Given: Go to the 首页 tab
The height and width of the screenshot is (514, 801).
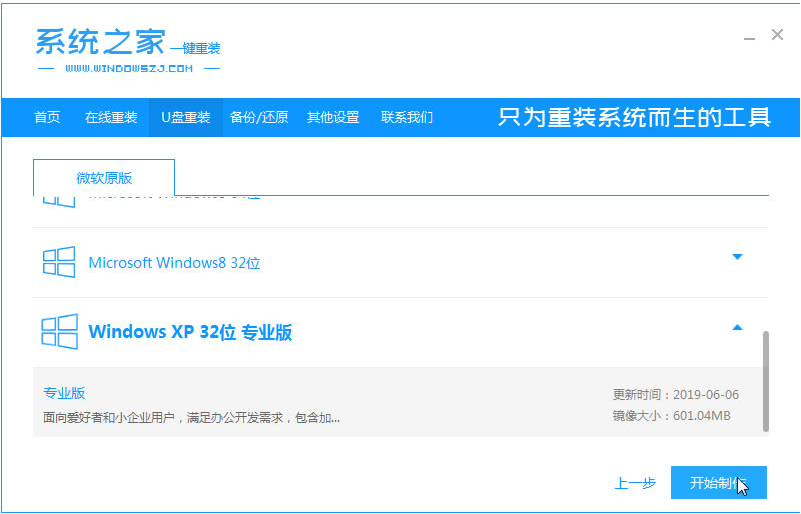Looking at the screenshot, I should [x=47, y=117].
